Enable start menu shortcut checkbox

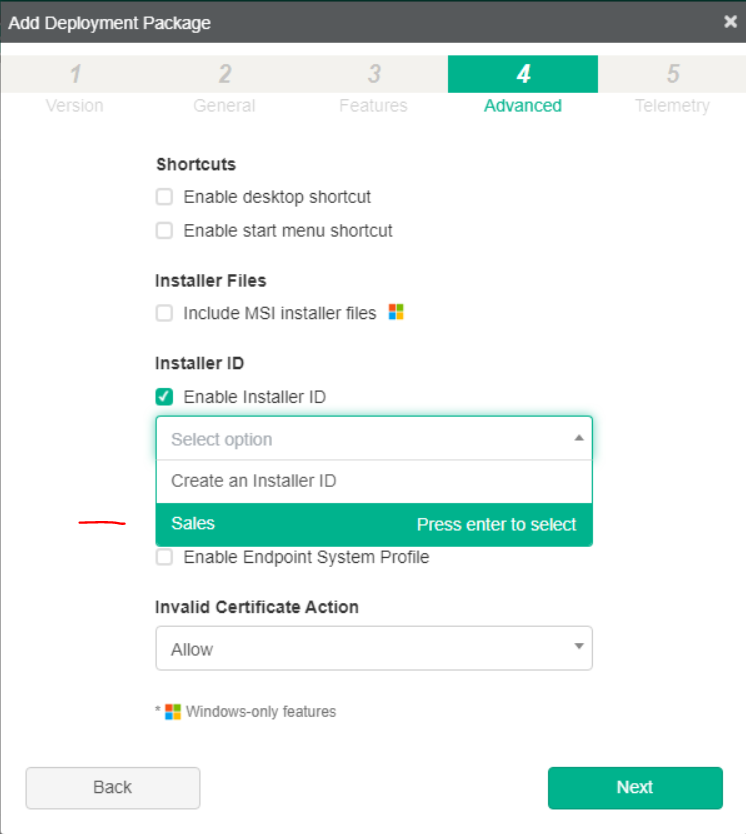165,230
